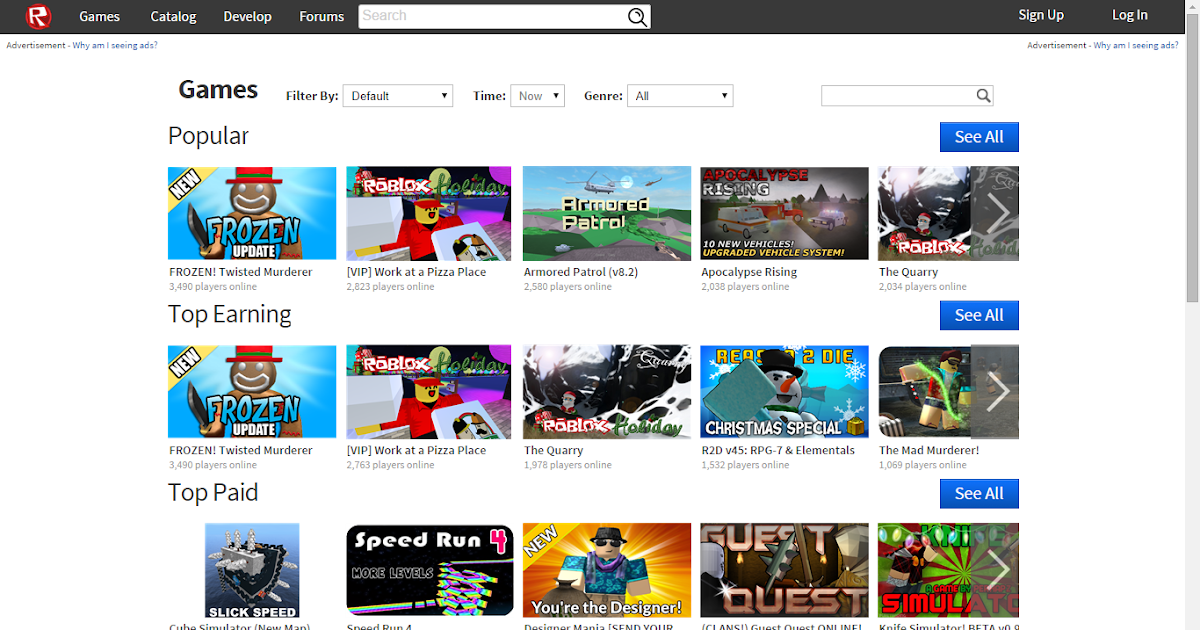The image size is (1200, 630).
Task: Click 'Apocalypse Rising' title text
Action: [x=749, y=272]
